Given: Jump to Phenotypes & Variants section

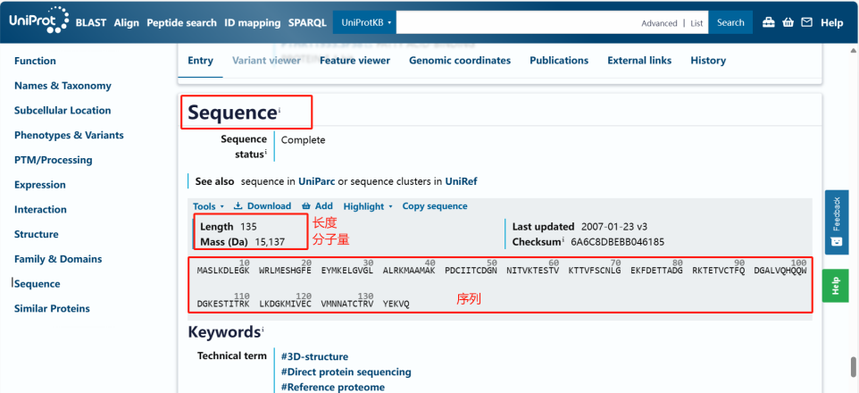Looking at the screenshot, I should coord(69,135).
